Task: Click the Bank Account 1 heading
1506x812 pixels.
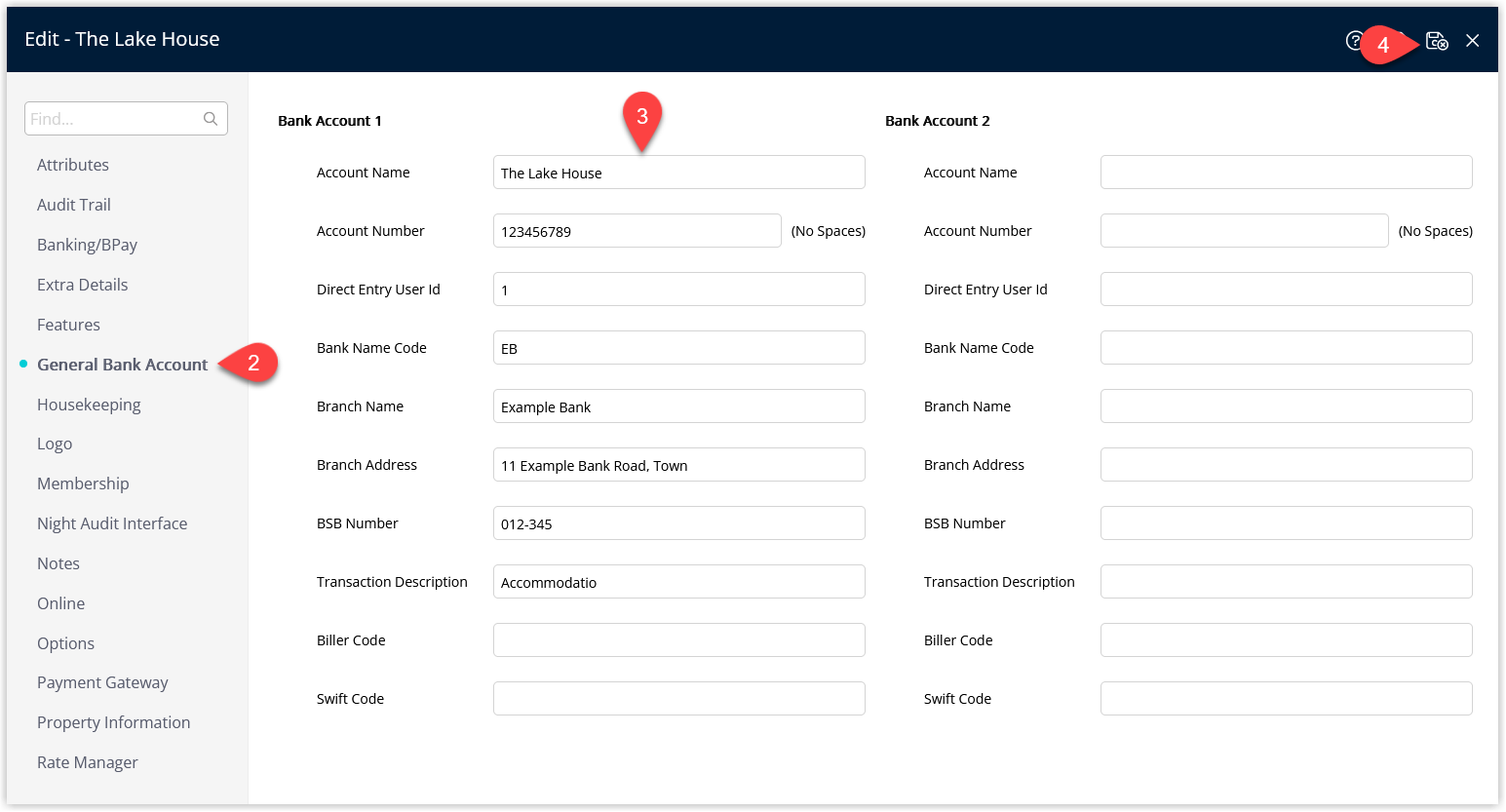Action: pos(329,121)
